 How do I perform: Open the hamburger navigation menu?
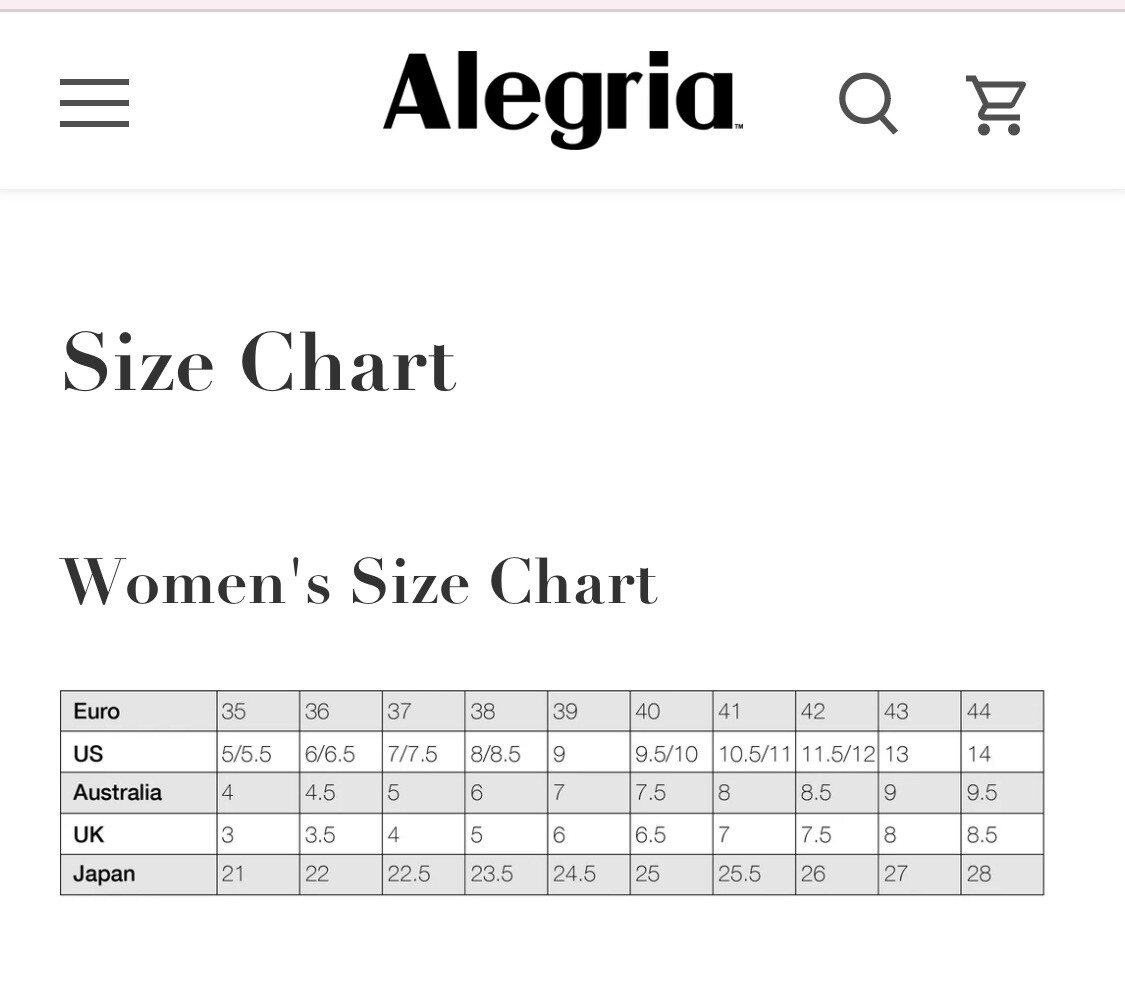click(94, 103)
